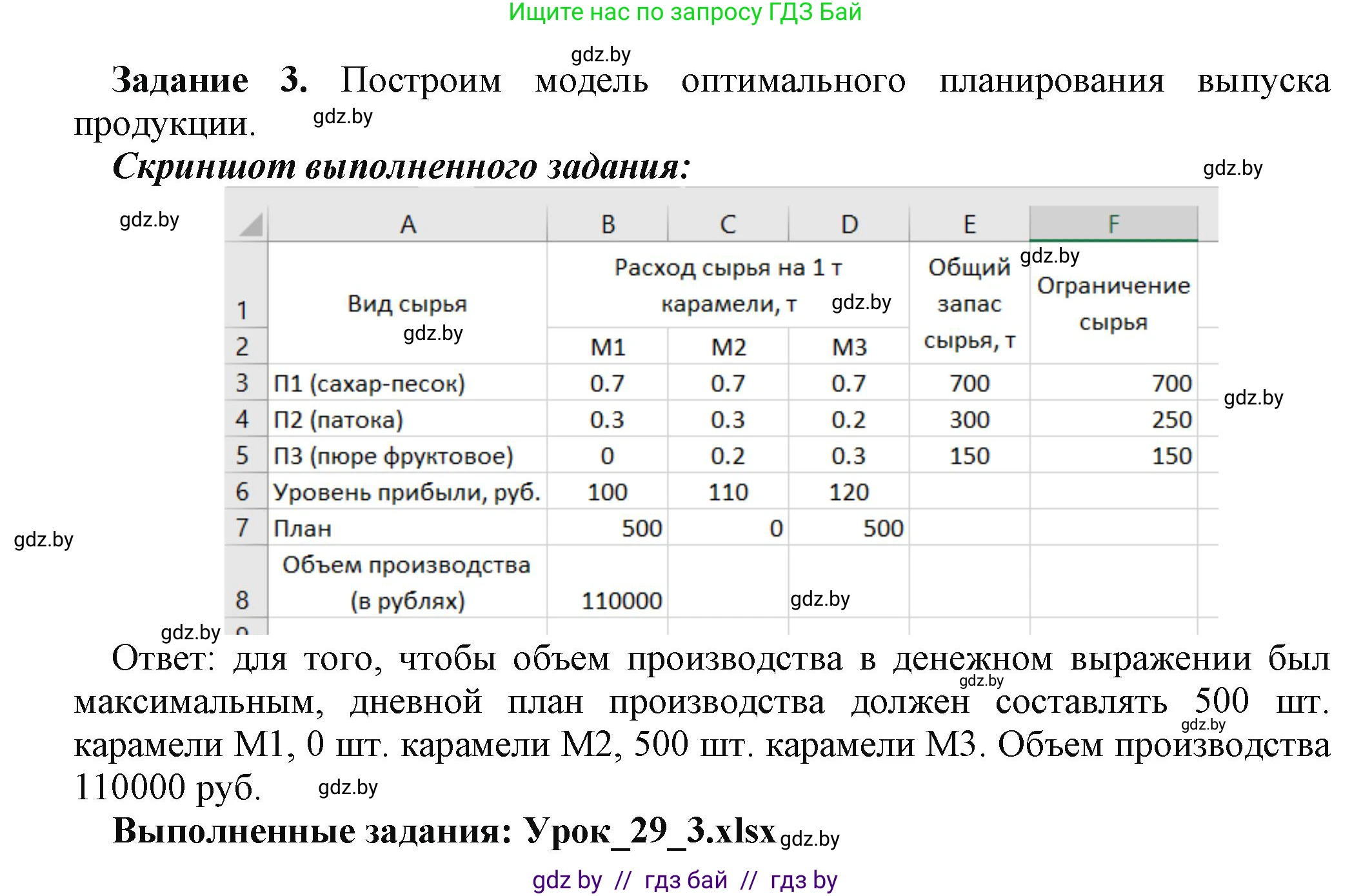The image size is (1372, 896).
Task: Select the Общий запас сырья header cell
Action: coord(968,303)
